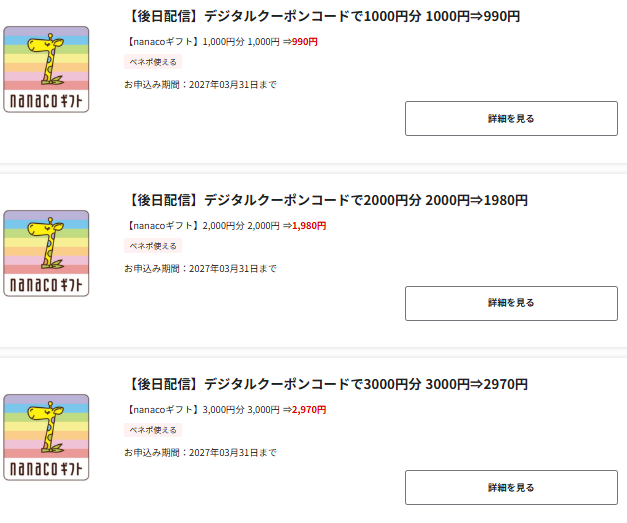The width and height of the screenshot is (627, 523).
Task: Click the red 990円 discounted price
Action: 304,41
